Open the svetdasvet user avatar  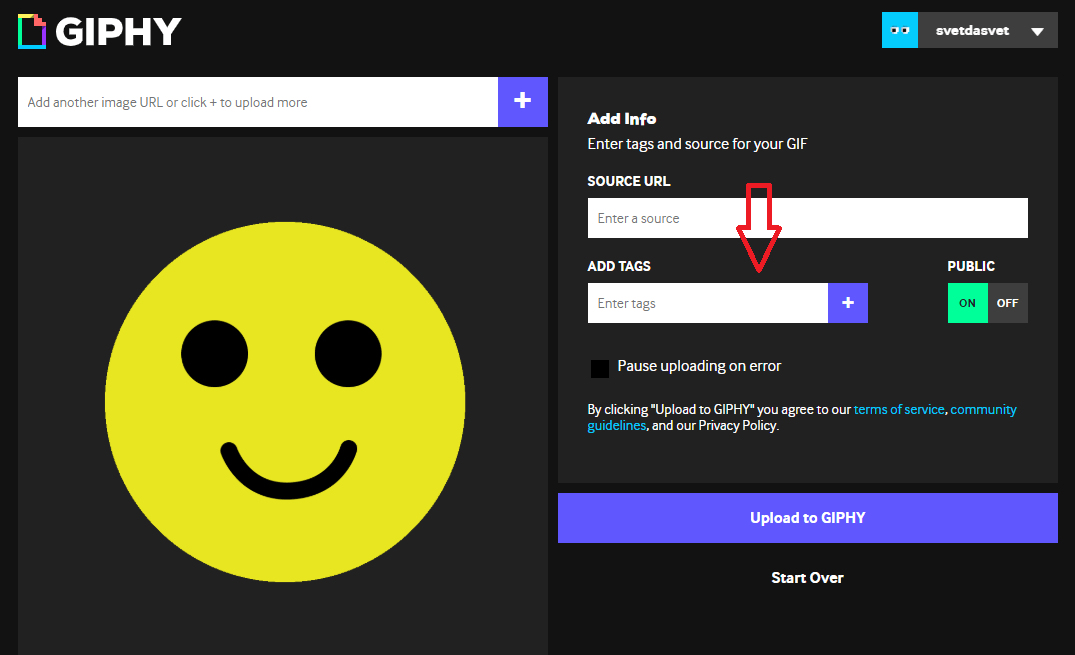pos(899,30)
